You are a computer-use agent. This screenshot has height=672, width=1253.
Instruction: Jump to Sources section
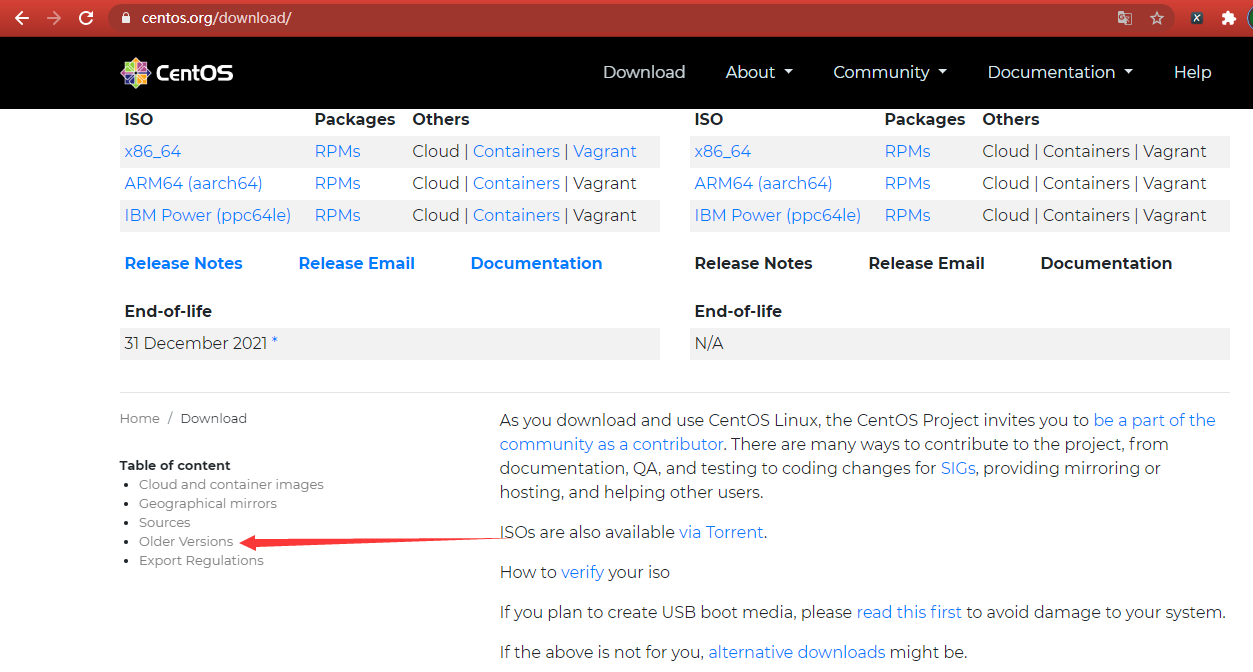tap(164, 522)
